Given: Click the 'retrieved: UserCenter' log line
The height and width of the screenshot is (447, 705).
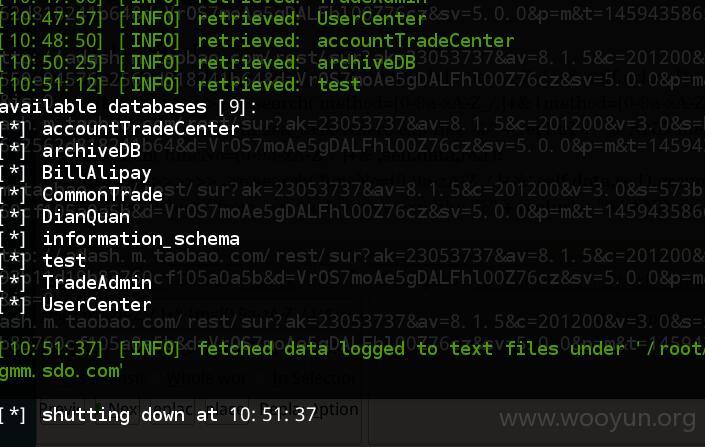Looking at the screenshot, I should click(312, 19).
